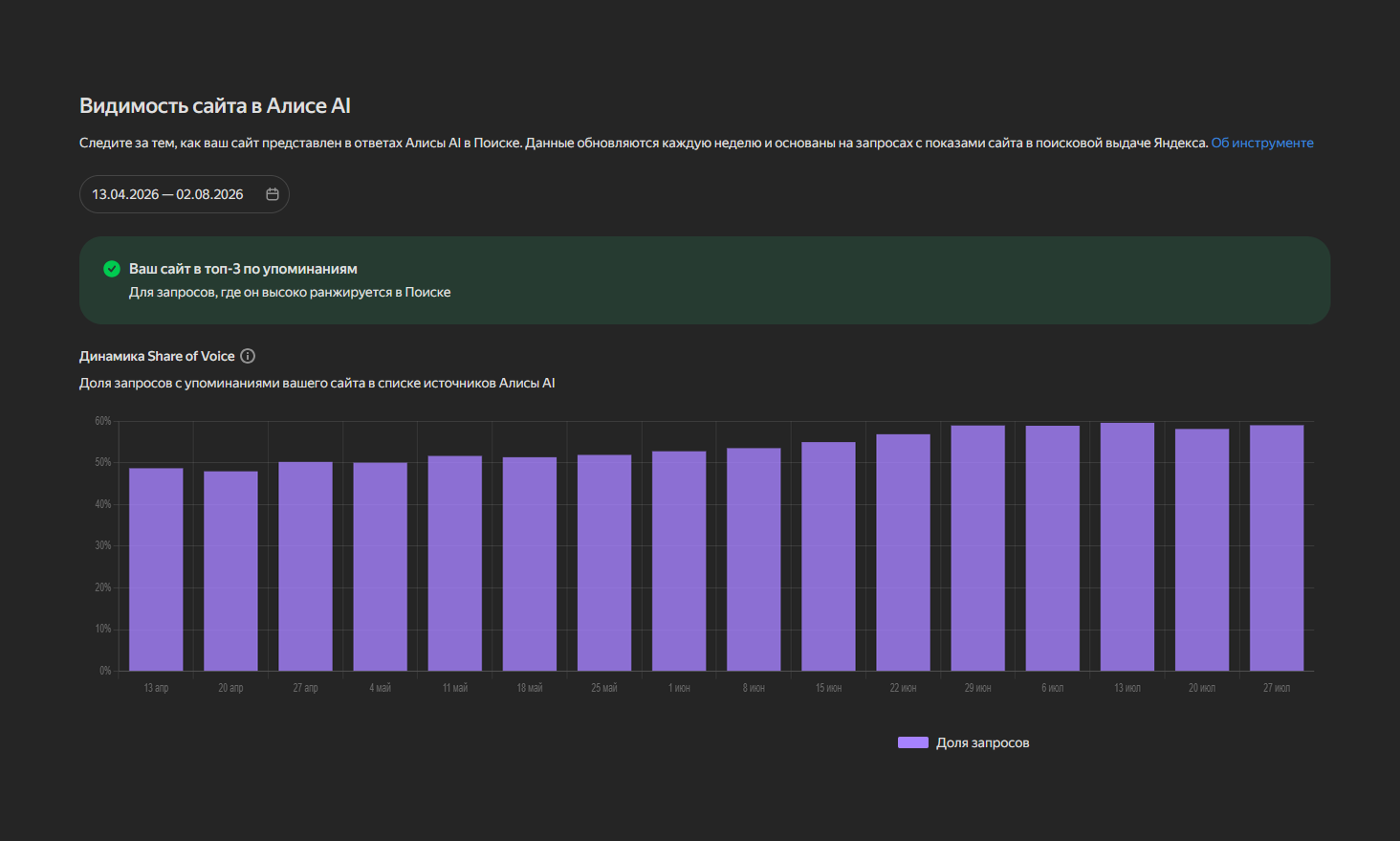Select the 15 июн bar

tap(828, 556)
